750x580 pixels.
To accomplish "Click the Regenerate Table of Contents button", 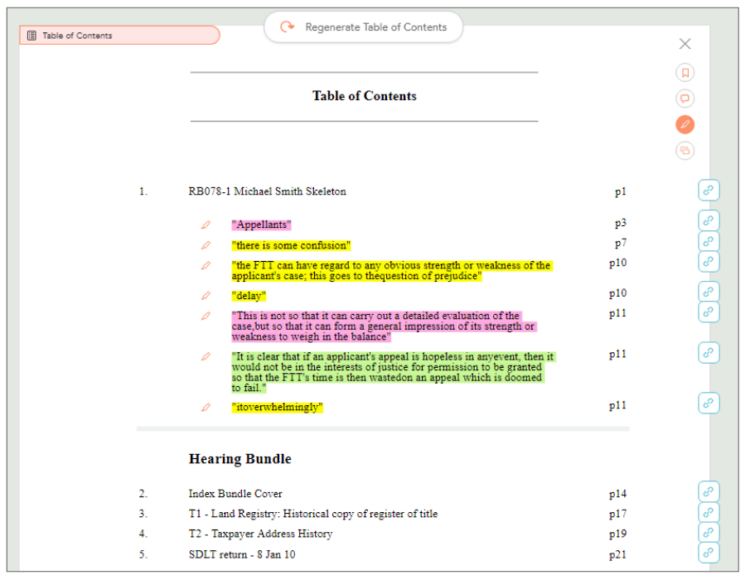I will 363,27.
